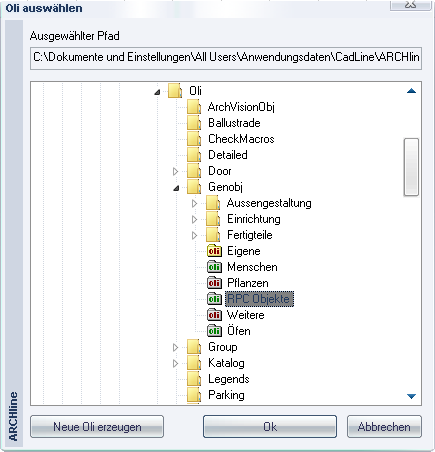This screenshot has height=452, width=435.
Task: Confirm with the Ok button
Action: point(270,427)
